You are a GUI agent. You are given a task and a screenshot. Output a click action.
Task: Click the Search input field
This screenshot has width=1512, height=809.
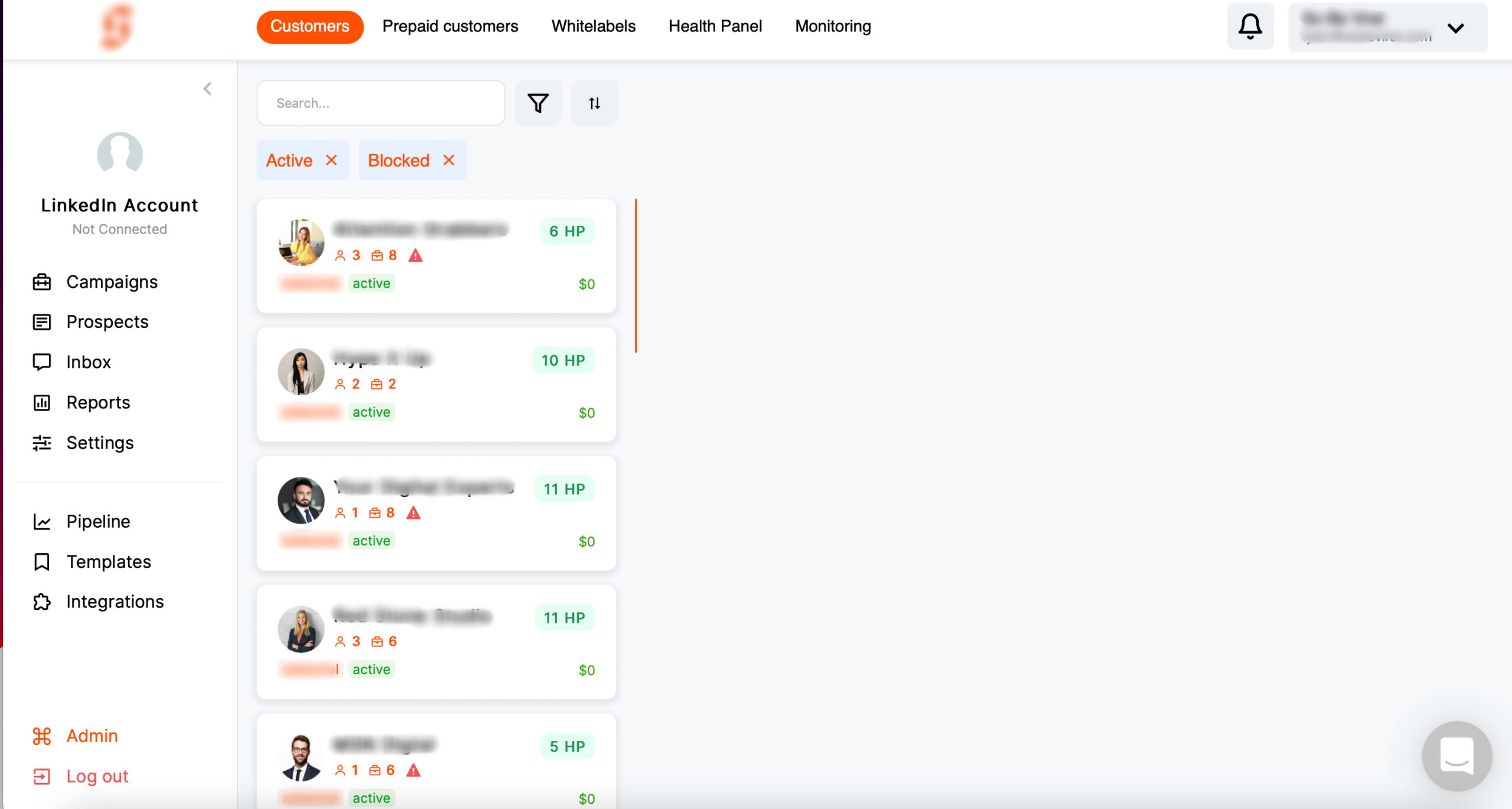(x=381, y=103)
